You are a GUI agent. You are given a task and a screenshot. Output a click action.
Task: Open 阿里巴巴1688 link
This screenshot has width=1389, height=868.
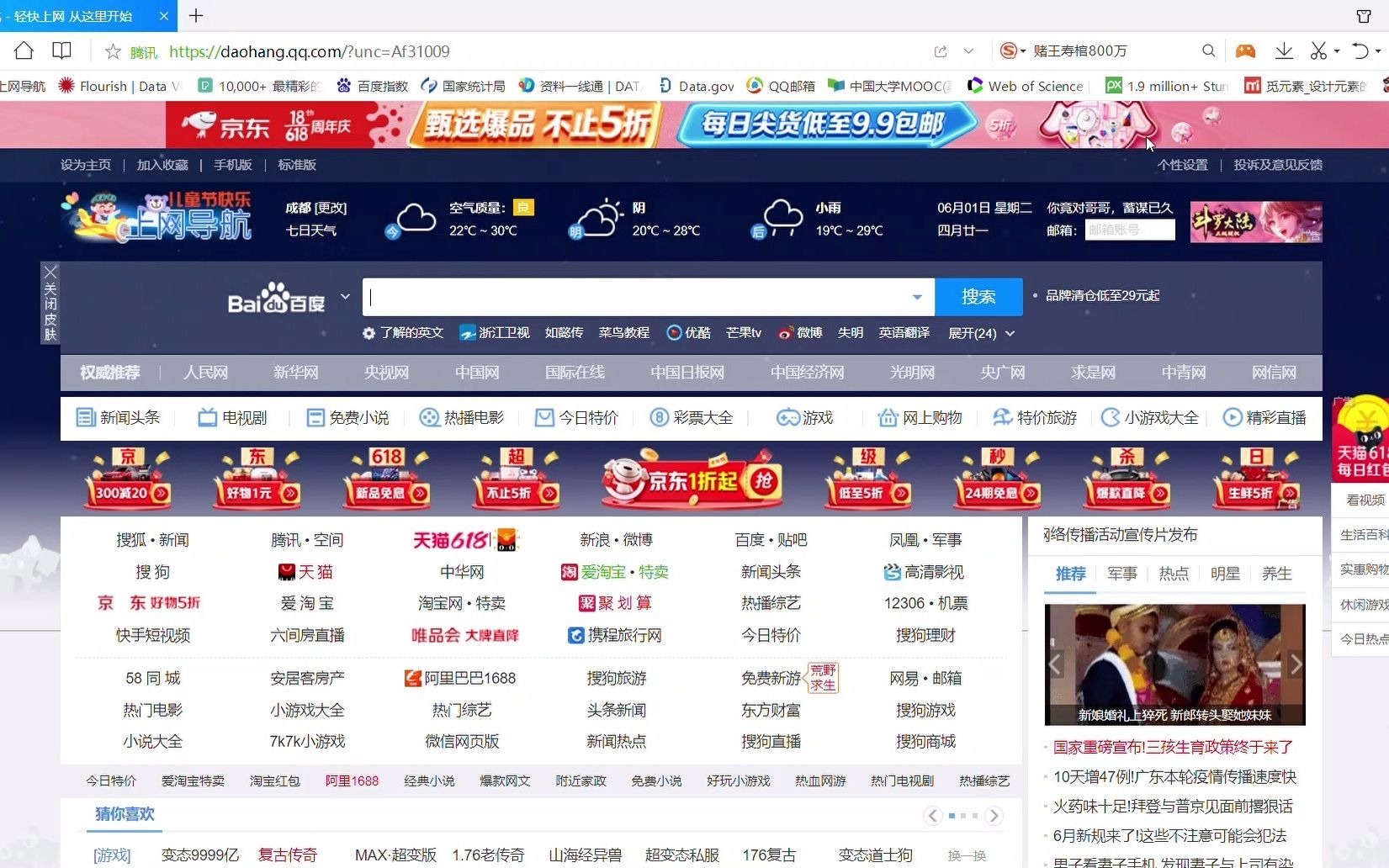click(460, 678)
